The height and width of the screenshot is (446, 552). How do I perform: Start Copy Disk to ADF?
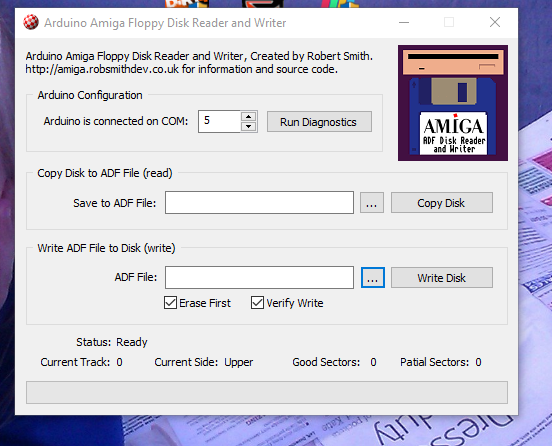tap(441, 203)
